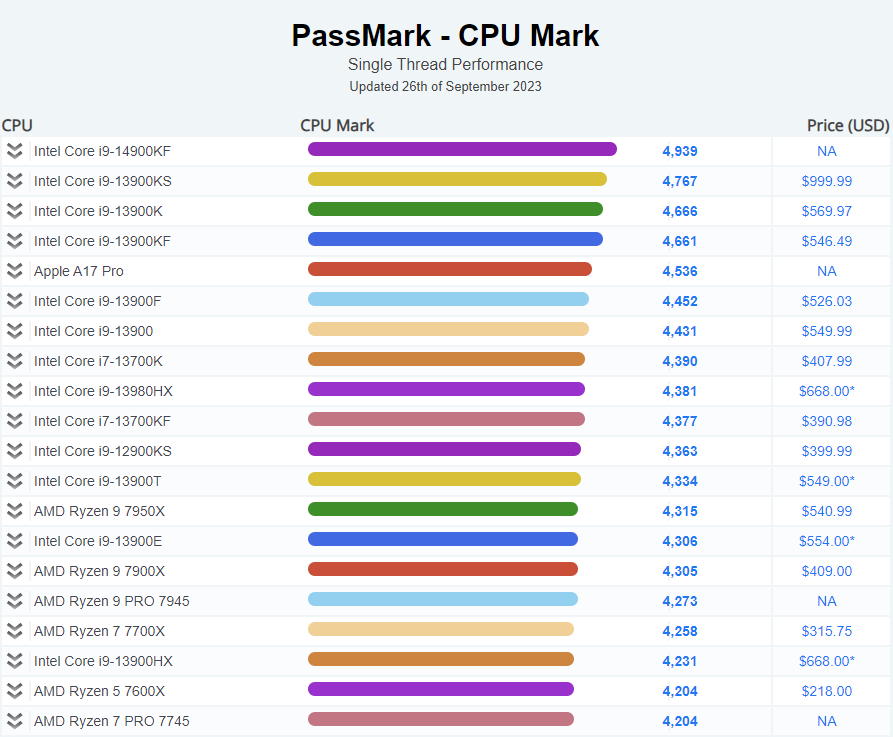Click the NA price for i9-14900KF
The width and height of the screenshot is (893, 737).
pos(826,151)
